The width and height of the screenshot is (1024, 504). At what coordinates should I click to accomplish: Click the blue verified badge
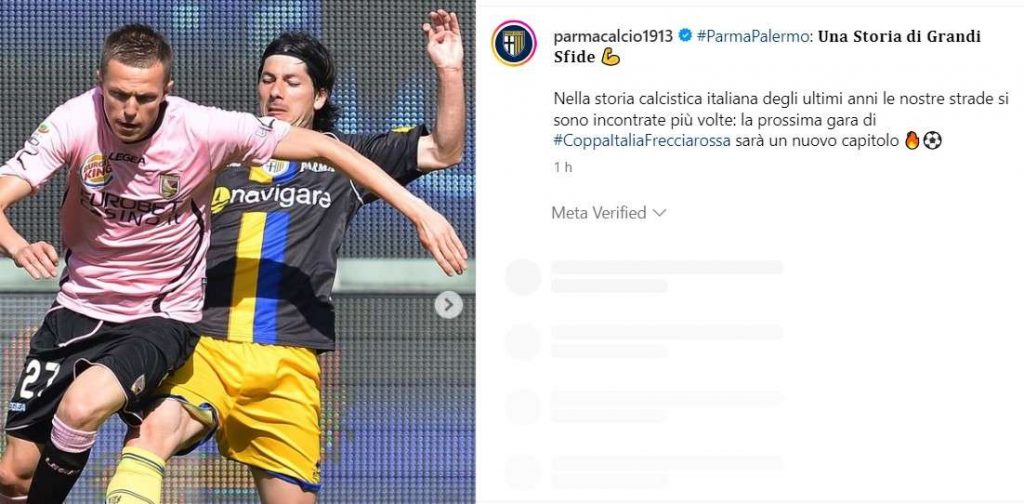coord(684,36)
